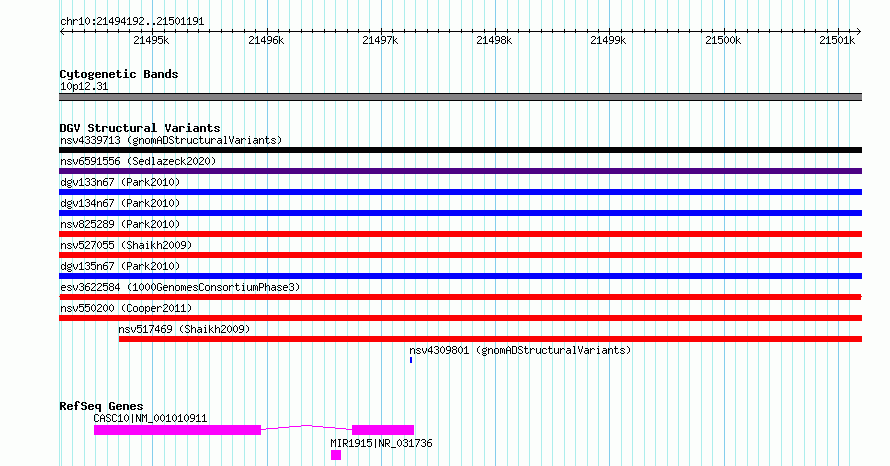Select the blue dgv133n67 variant bar

460,192
